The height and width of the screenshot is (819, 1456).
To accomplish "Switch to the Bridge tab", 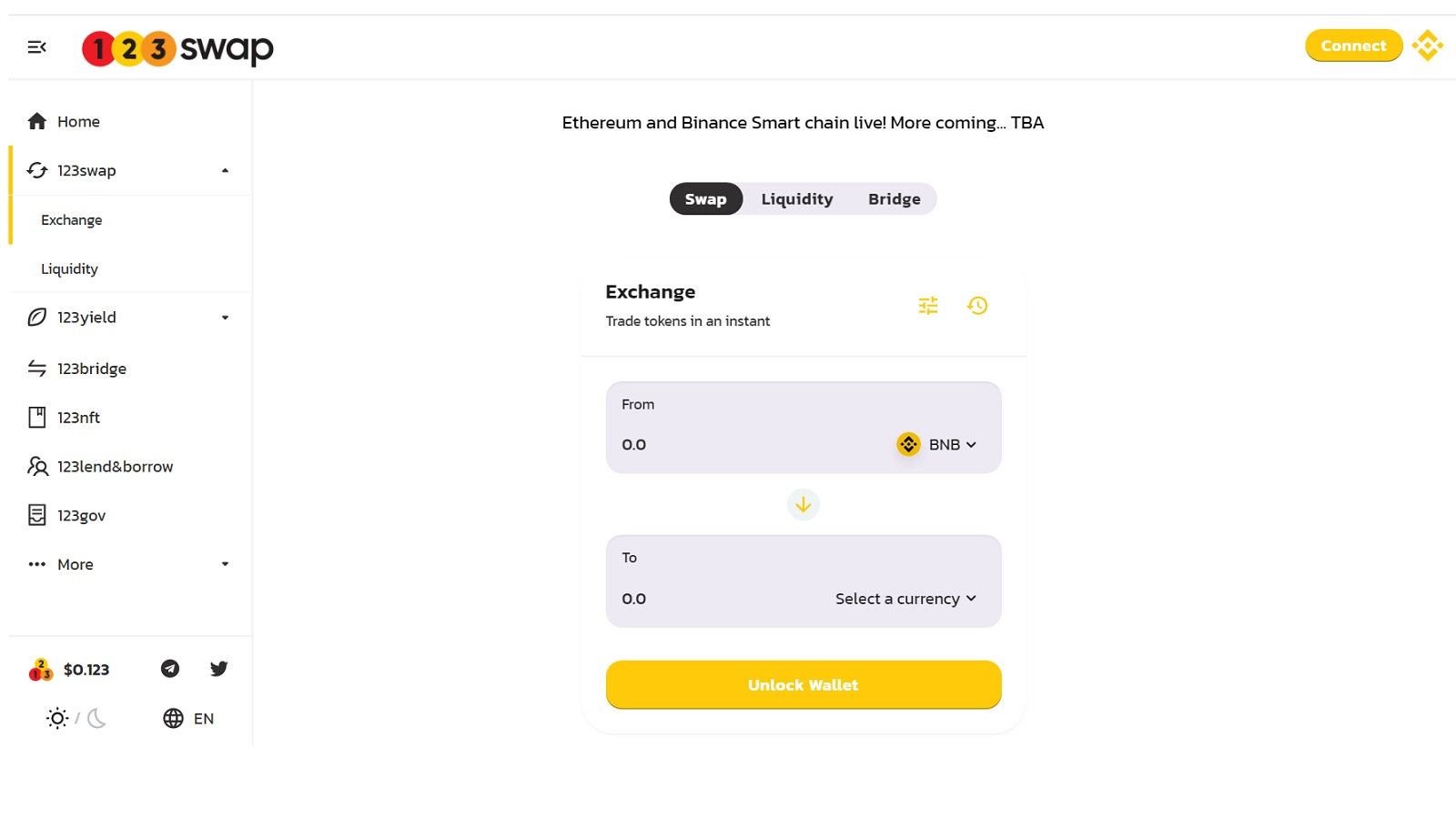I will point(895,199).
